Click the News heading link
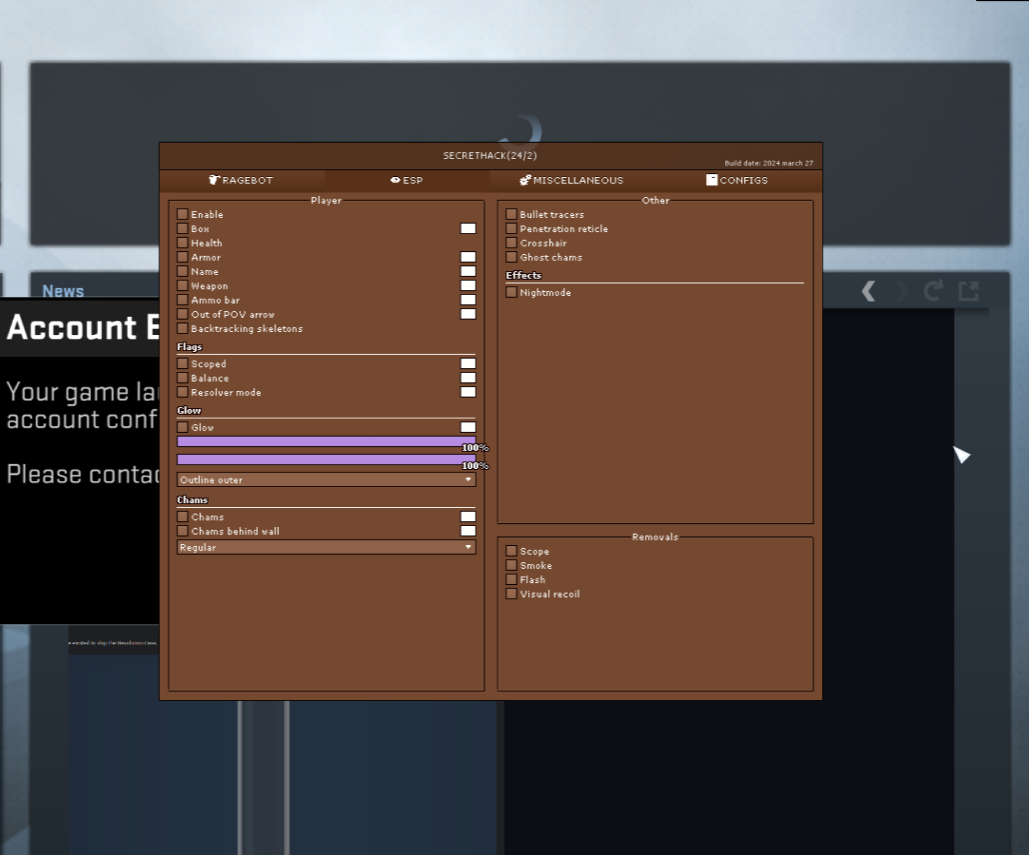 63,291
